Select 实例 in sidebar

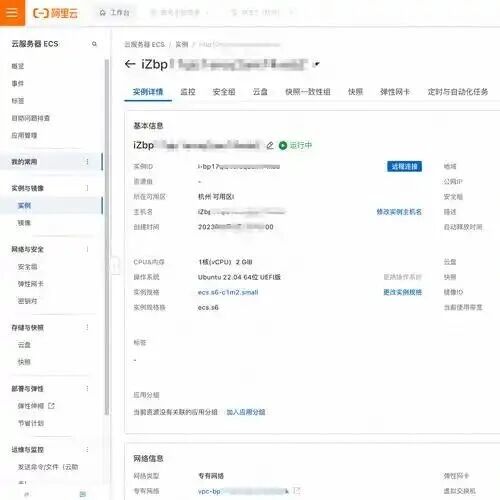pos(24,206)
